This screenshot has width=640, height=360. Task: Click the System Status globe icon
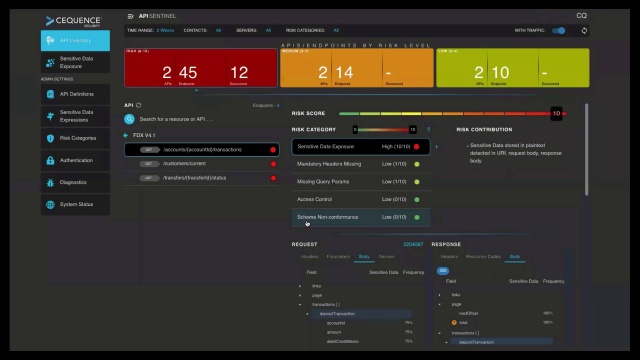50,204
